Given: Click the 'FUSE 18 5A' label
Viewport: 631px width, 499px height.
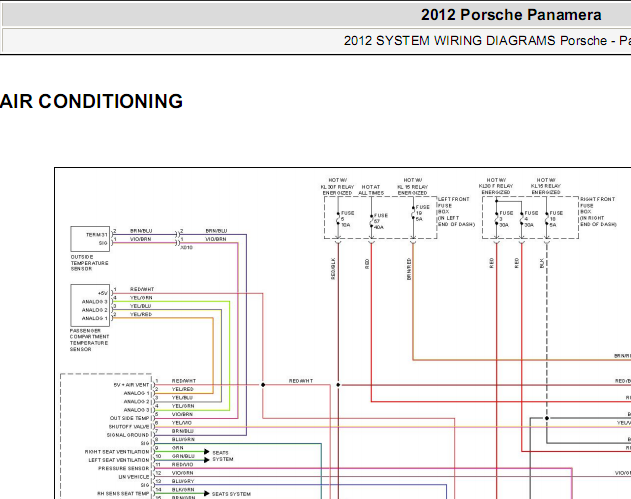Looking at the screenshot, I should [x=556, y=219].
